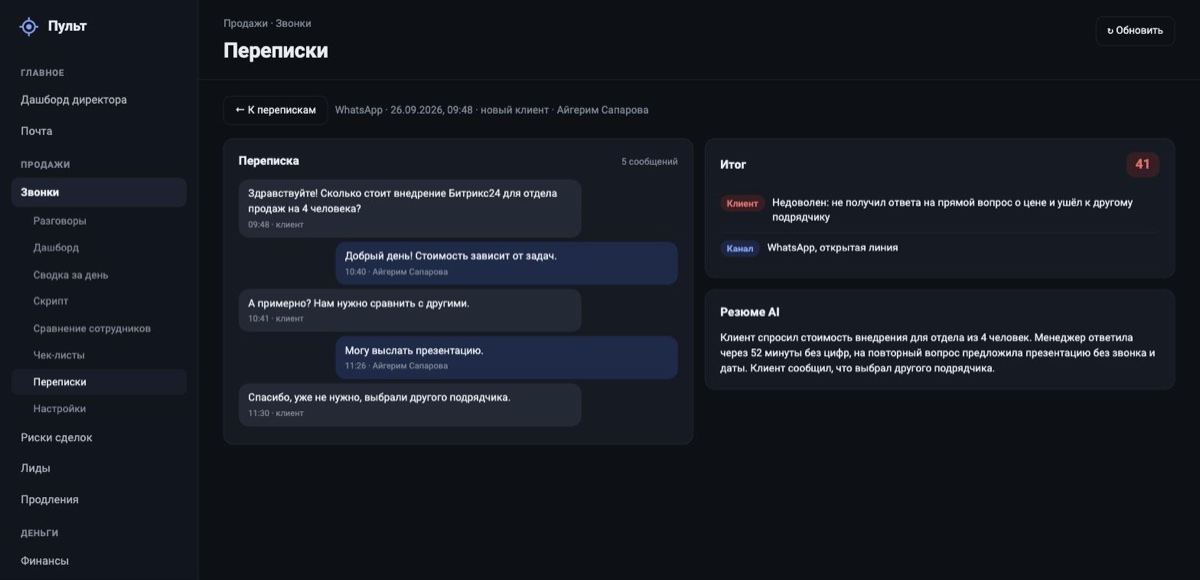This screenshot has width=1200, height=580.
Task: Click the chat metadata line with WhatsApp date
Action: [491, 110]
